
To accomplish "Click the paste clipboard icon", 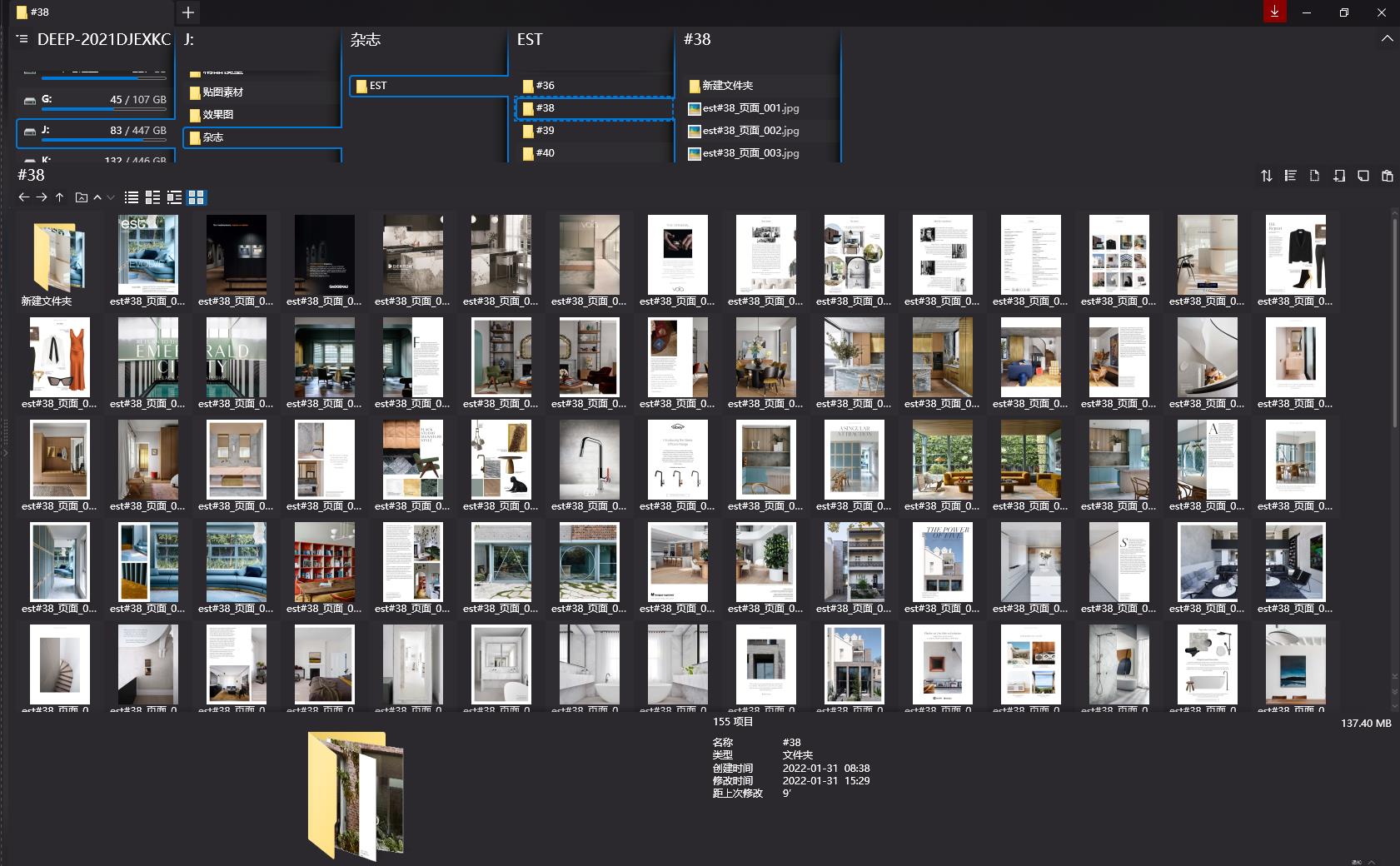I will tap(1387, 176).
